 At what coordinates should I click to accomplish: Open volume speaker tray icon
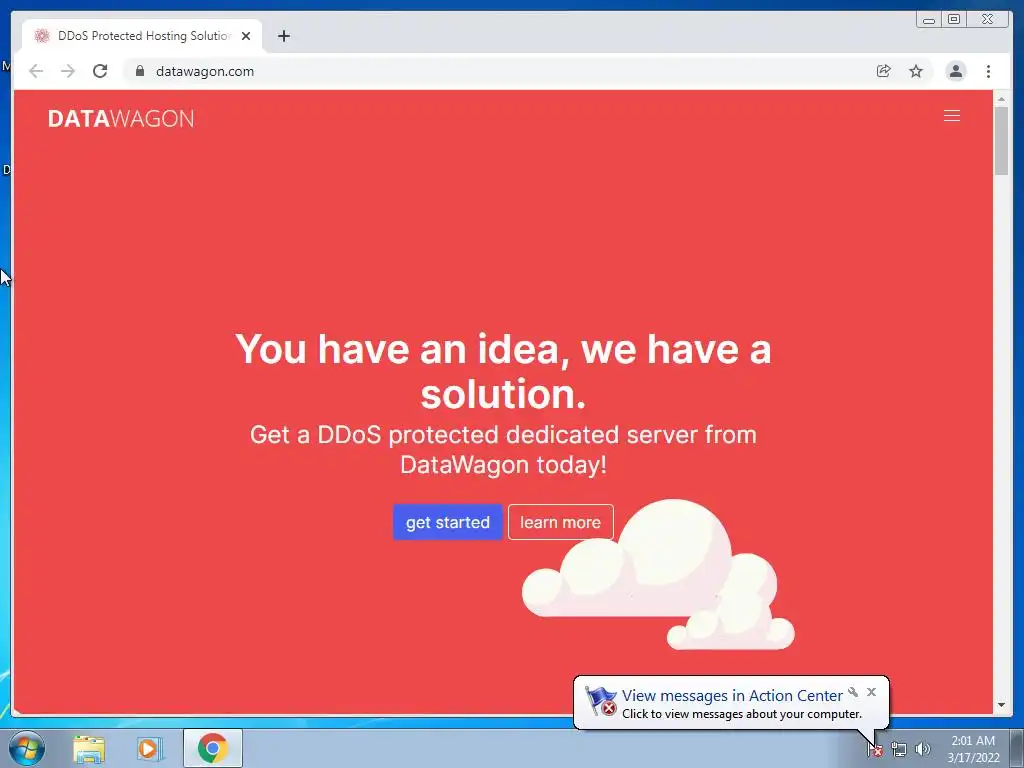pos(923,749)
